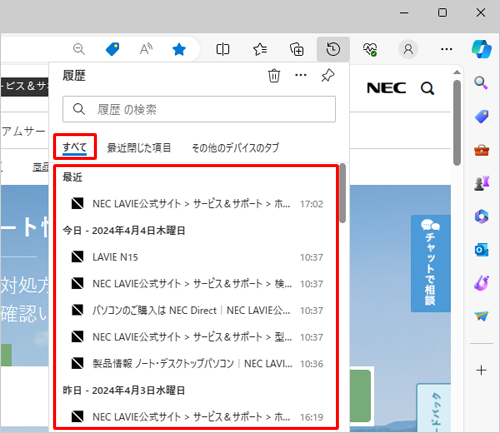Image resolution: width=500 pixels, height=433 pixels.
Task: Open sidebar Games chess icon
Action: pyautogui.click(x=482, y=183)
